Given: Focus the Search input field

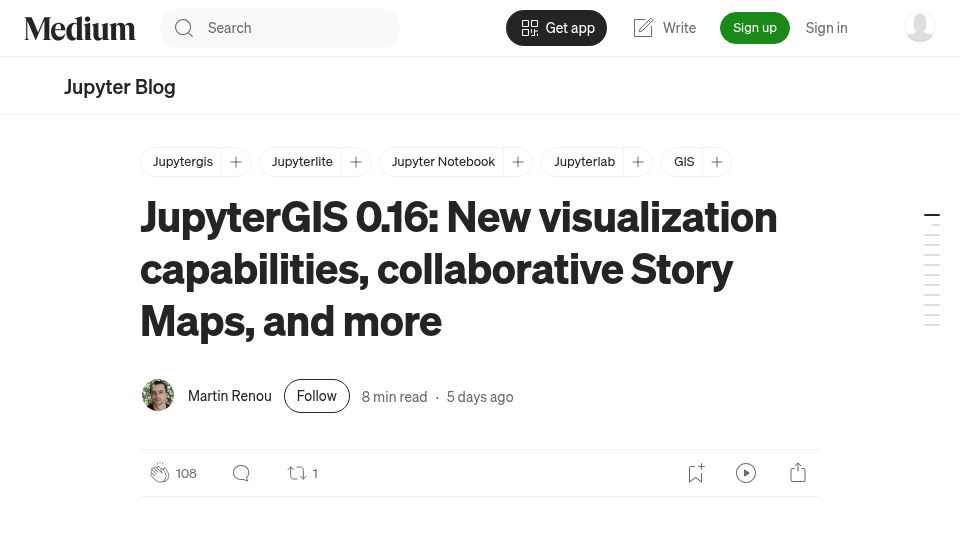Looking at the screenshot, I should tap(280, 28).
